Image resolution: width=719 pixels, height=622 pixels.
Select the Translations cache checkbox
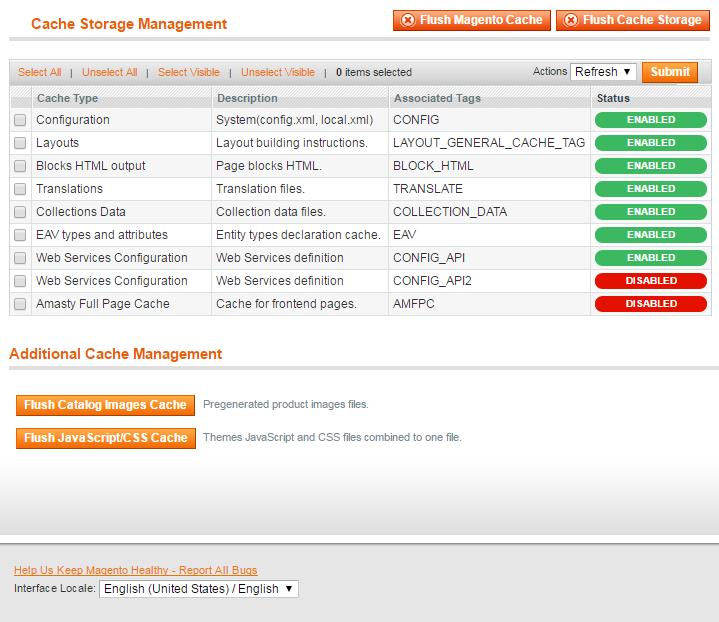20,189
